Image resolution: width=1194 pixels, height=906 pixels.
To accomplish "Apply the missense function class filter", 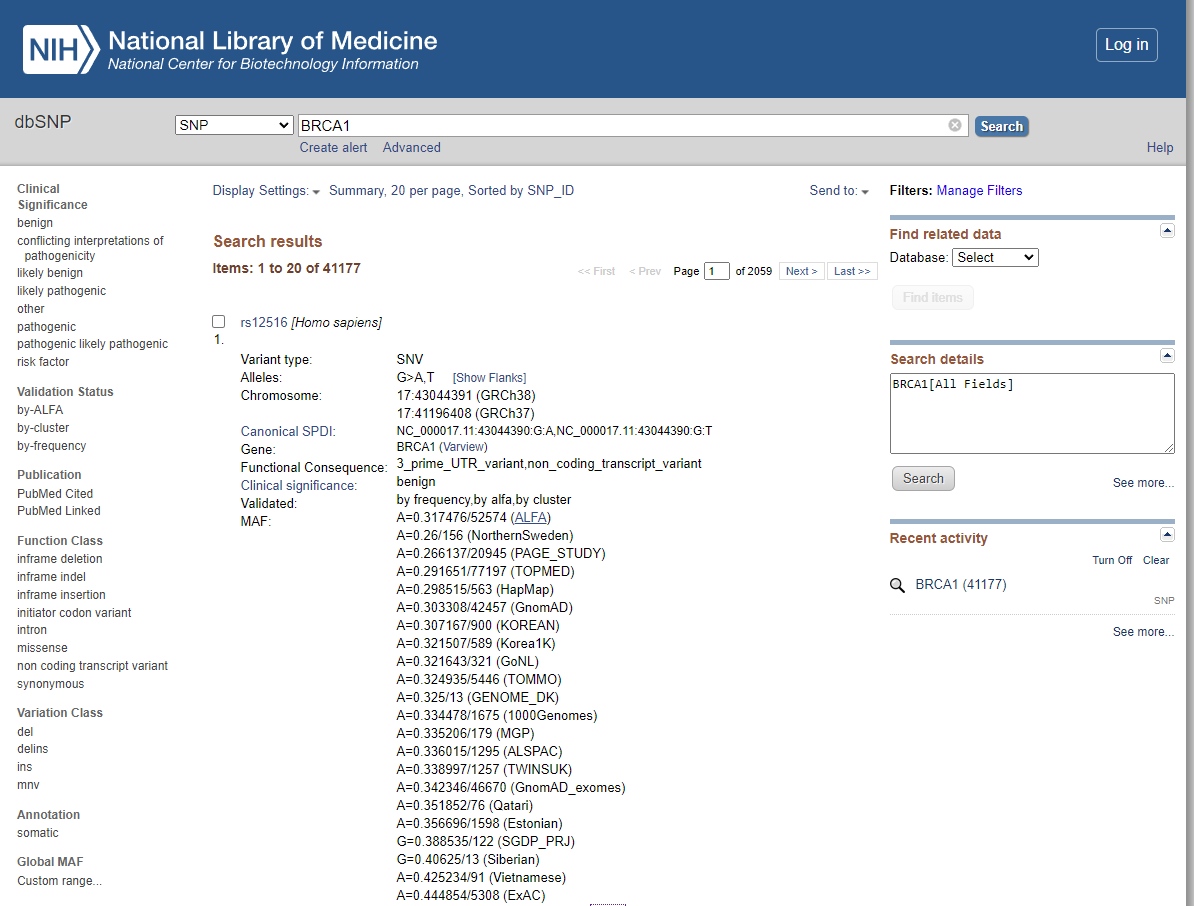I will (42, 648).
